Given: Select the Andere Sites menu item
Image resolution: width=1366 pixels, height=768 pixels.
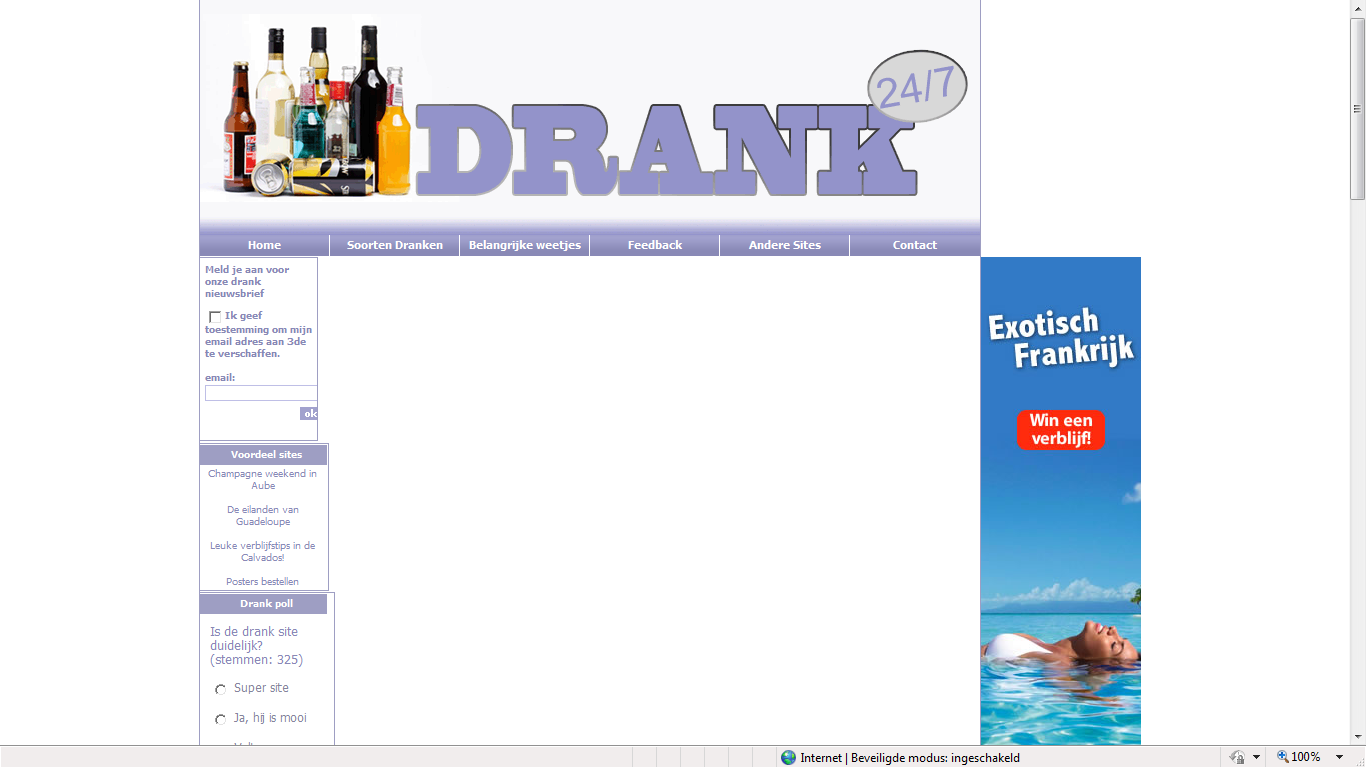Looking at the screenshot, I should pyautogui.click(x=784, y=245).
